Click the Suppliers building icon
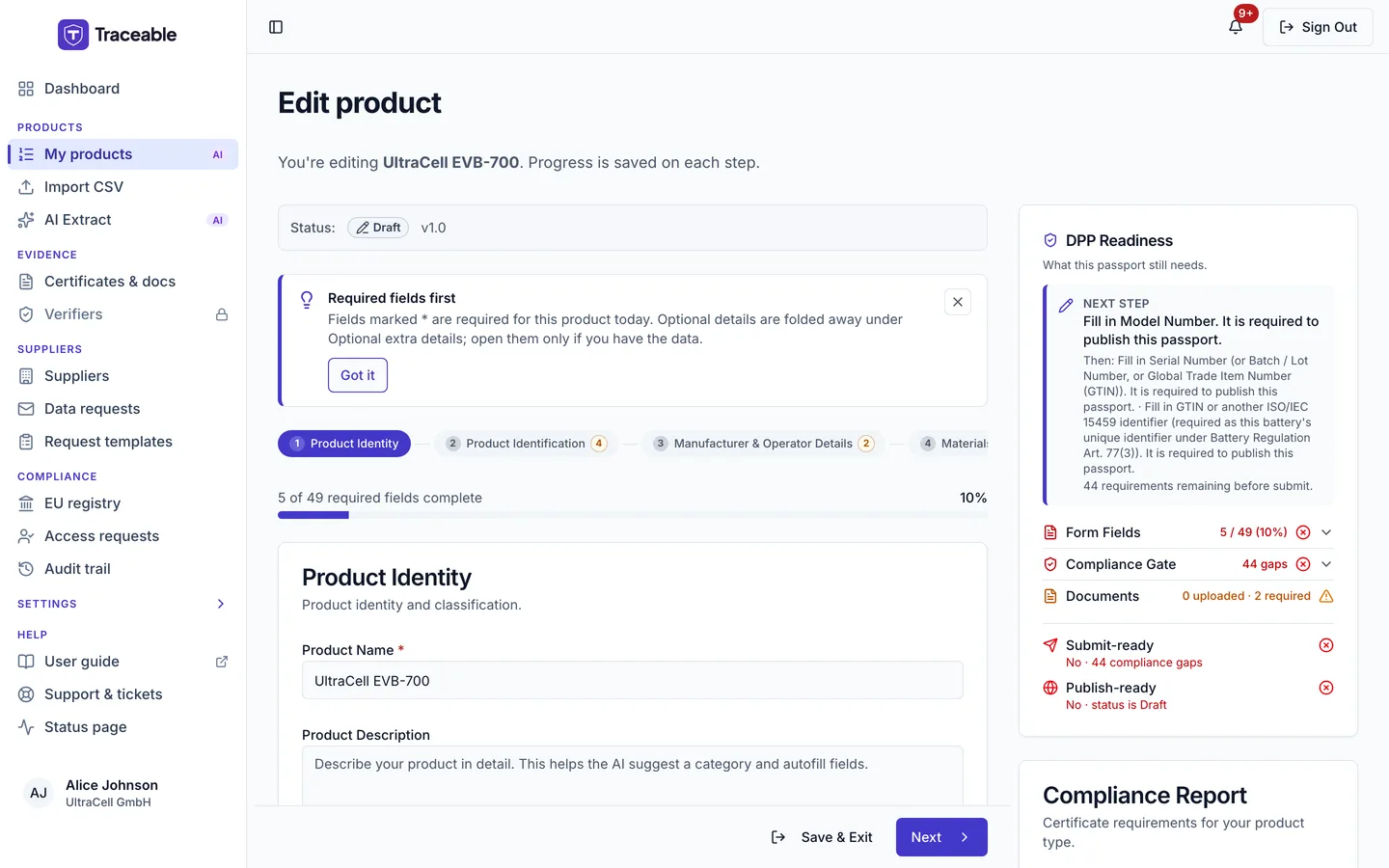The width and height of the screenshot is (1389, 868). pyautogui.click(x=26, y=376)
